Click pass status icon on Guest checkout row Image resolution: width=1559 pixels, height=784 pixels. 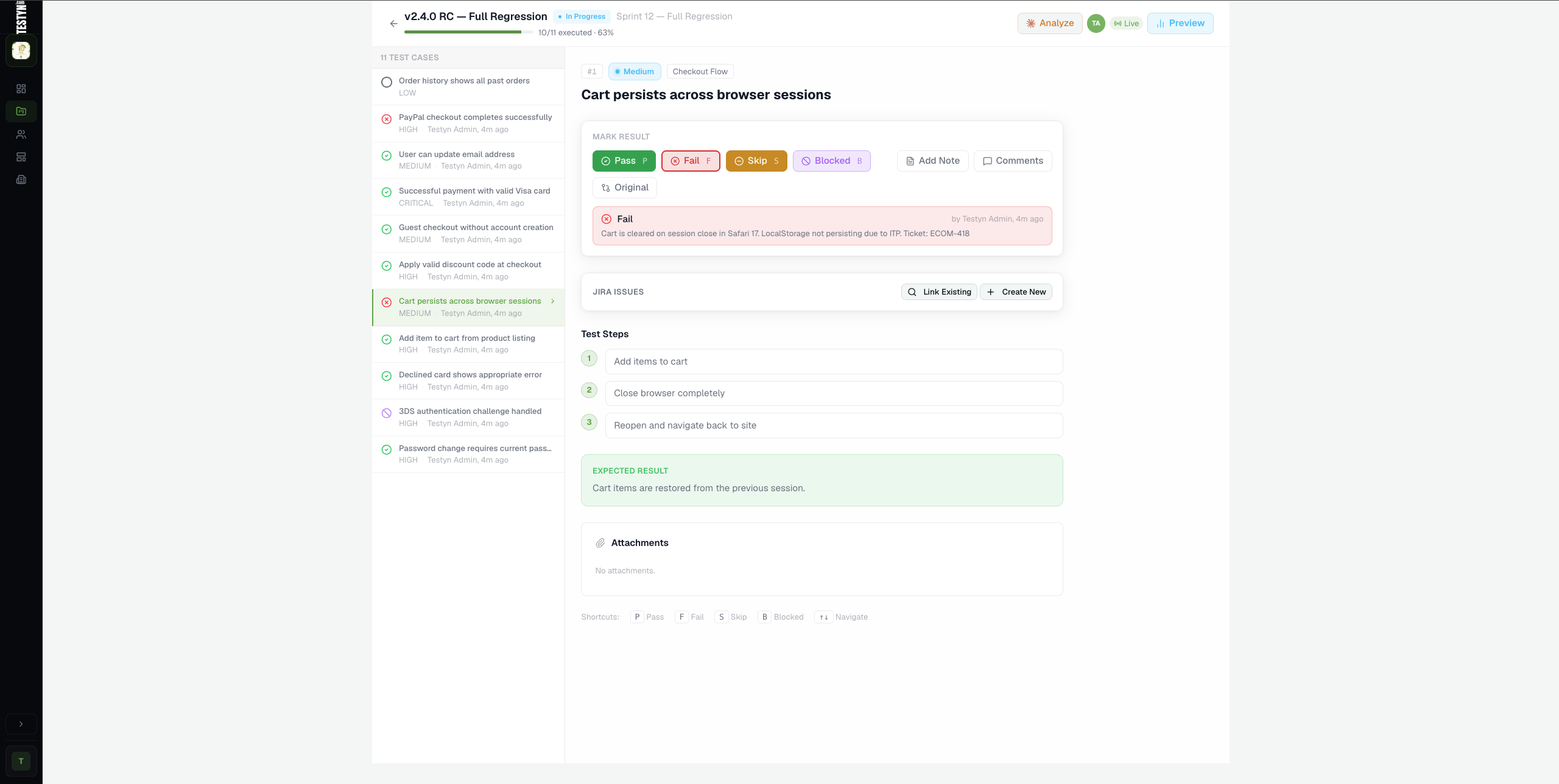387,229
